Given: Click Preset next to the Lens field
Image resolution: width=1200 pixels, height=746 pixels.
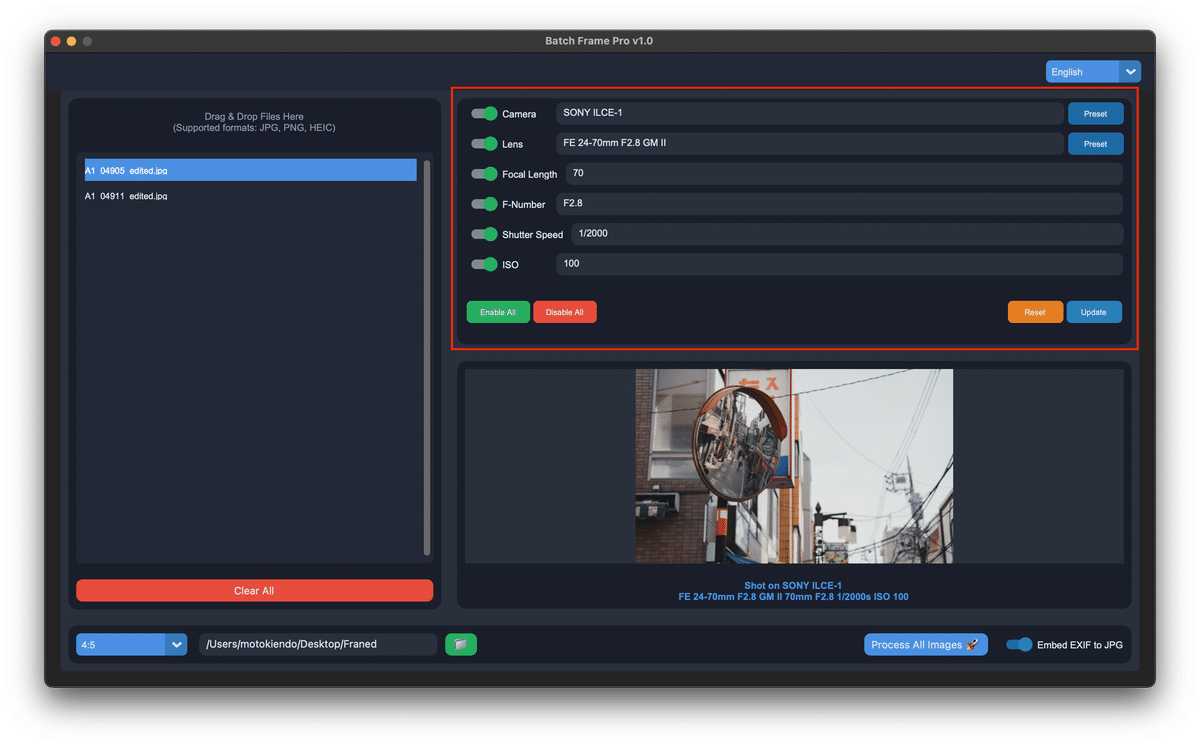Looking at the screenshot, I should tap(1095, 143).
